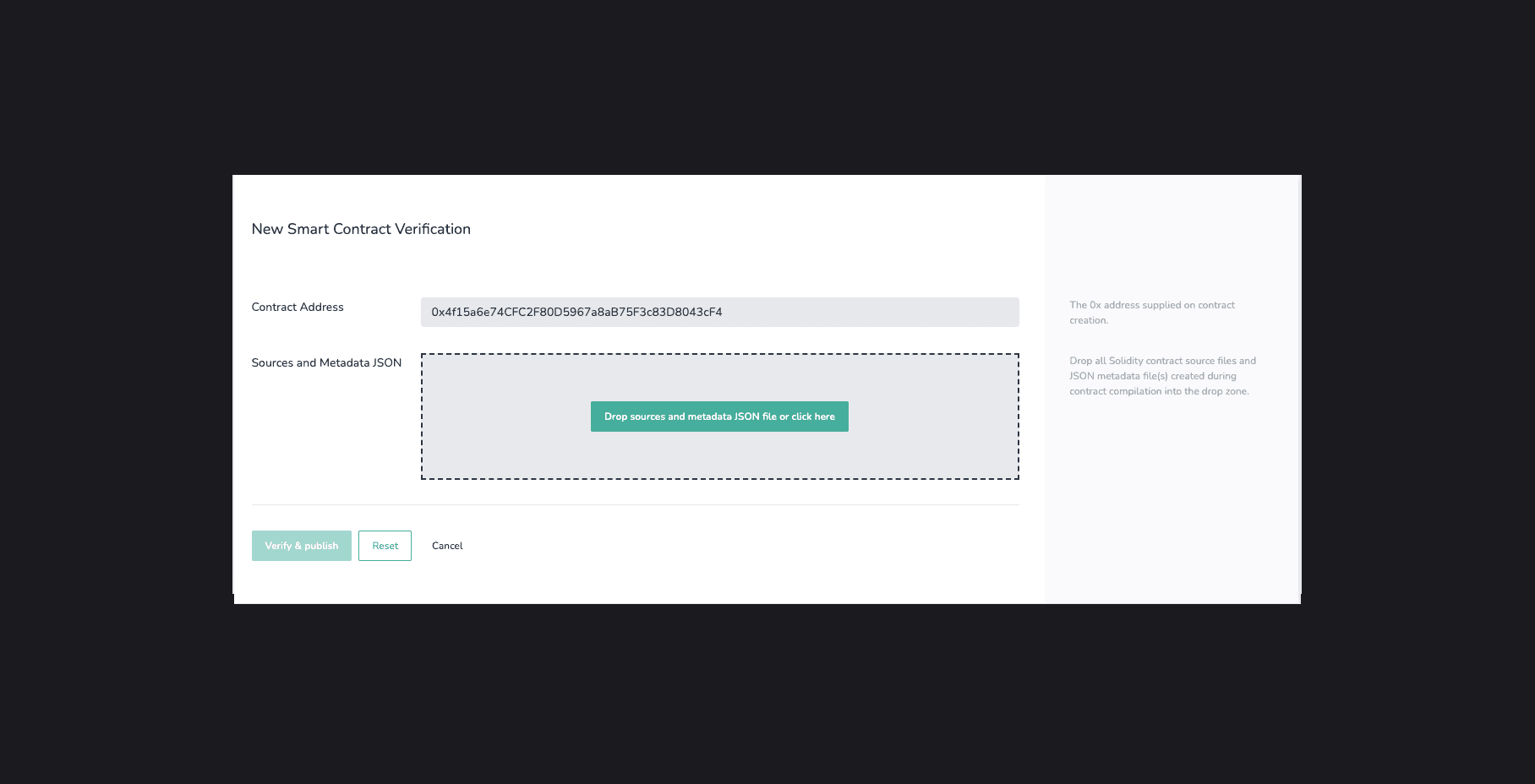The height and width of the screenshot is (784, 1535).
Task: Click the scrollbar at the modal's right edge
Action: pyautogui.click(x=1299, y=380)
